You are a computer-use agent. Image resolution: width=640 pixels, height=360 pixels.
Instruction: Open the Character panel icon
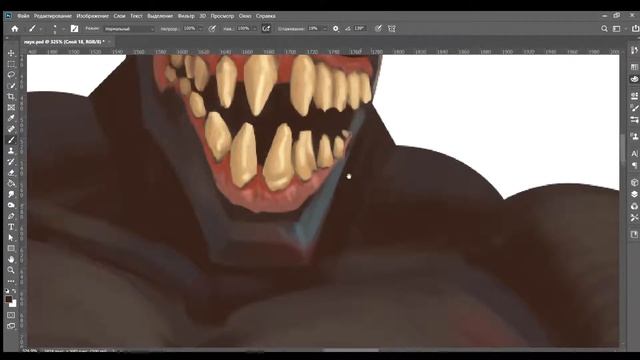point(634,153)
